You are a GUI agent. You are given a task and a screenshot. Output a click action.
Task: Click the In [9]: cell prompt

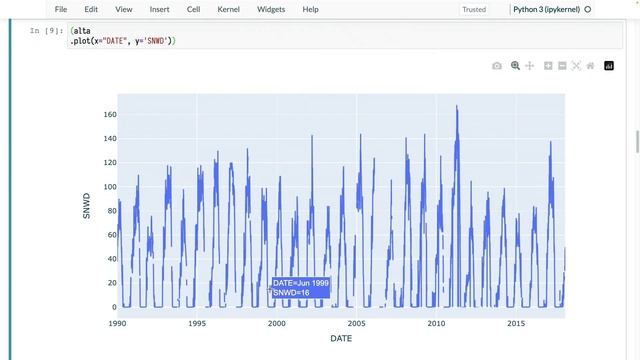pos(47,31)
